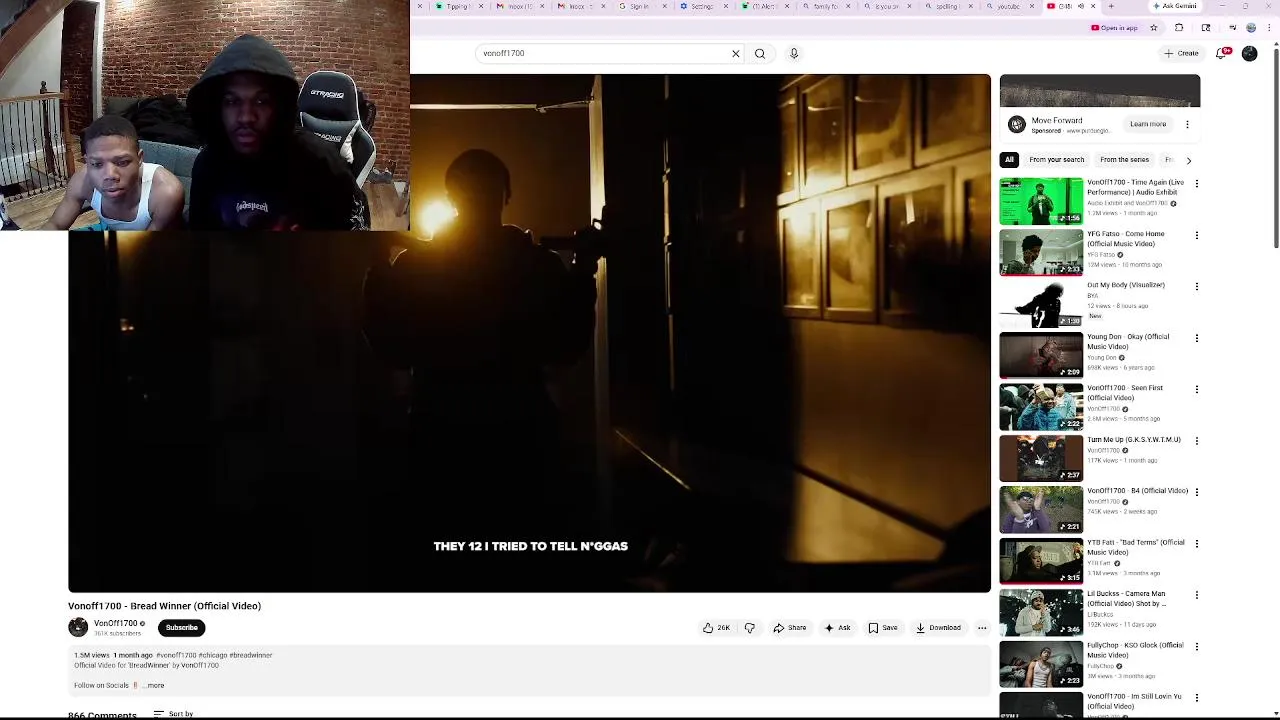Open the comments Sort by menu

[173, 714]
